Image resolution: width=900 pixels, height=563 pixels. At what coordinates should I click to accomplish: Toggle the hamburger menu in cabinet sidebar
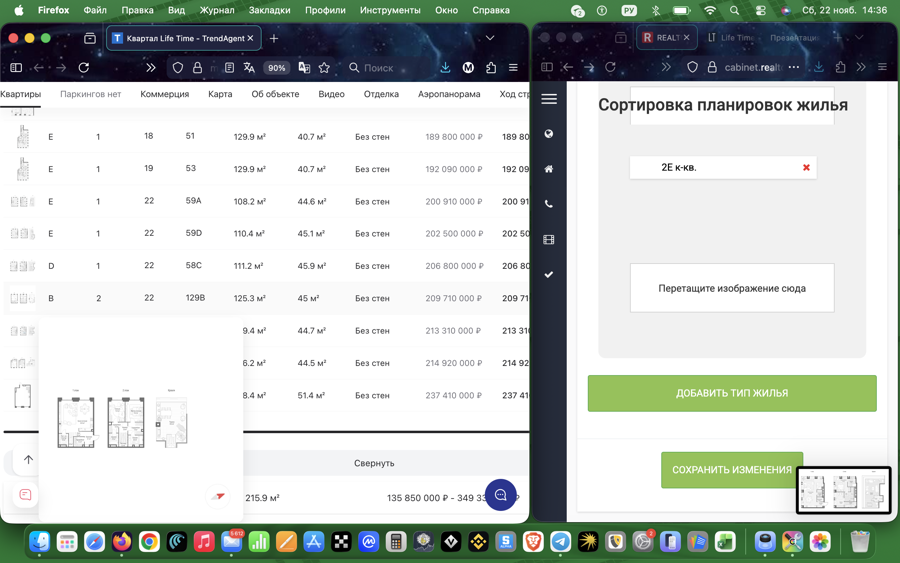click(549, 99)
